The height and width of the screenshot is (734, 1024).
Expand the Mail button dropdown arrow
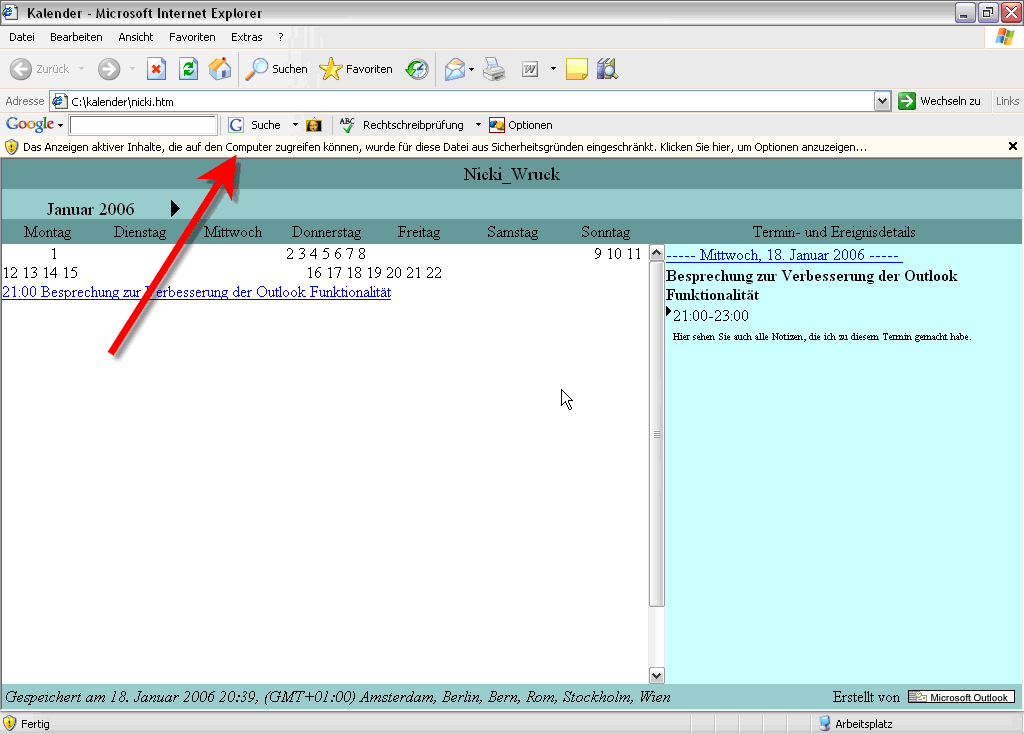point(472,69)
